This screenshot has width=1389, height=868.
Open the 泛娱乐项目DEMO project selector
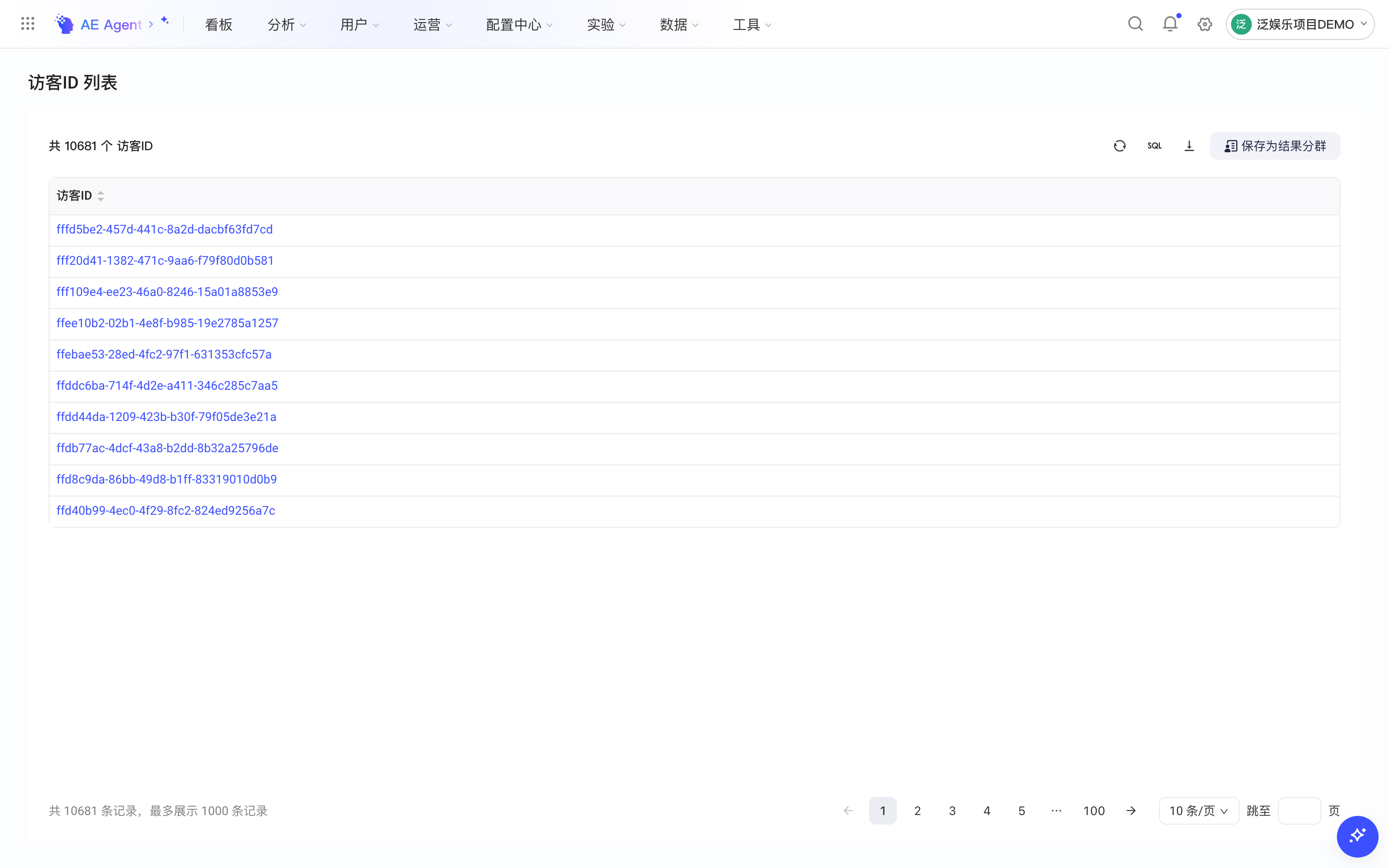click(x=1300, y=24)
